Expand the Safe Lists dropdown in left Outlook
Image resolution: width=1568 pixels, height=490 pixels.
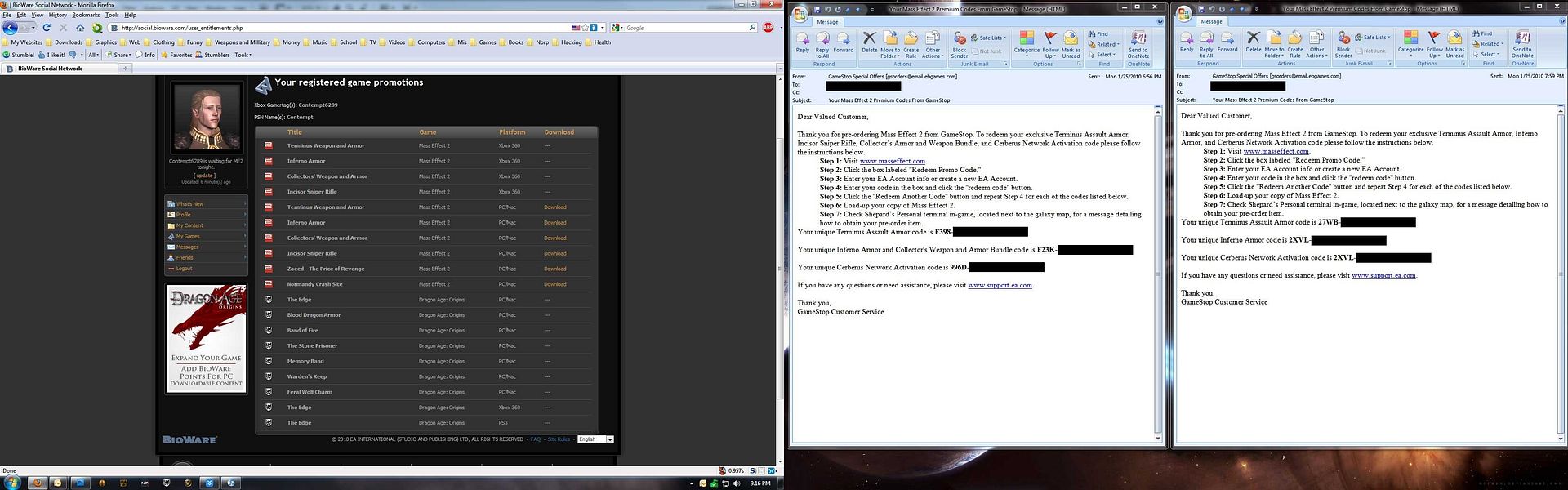(x=989, y=38)
